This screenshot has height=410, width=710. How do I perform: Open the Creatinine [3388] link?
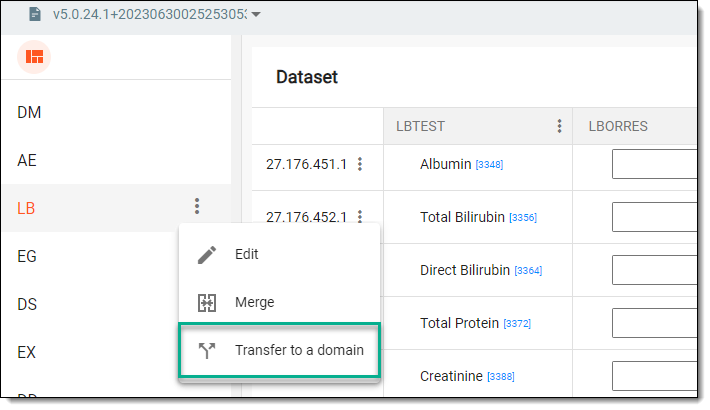(x=501, y=376)
